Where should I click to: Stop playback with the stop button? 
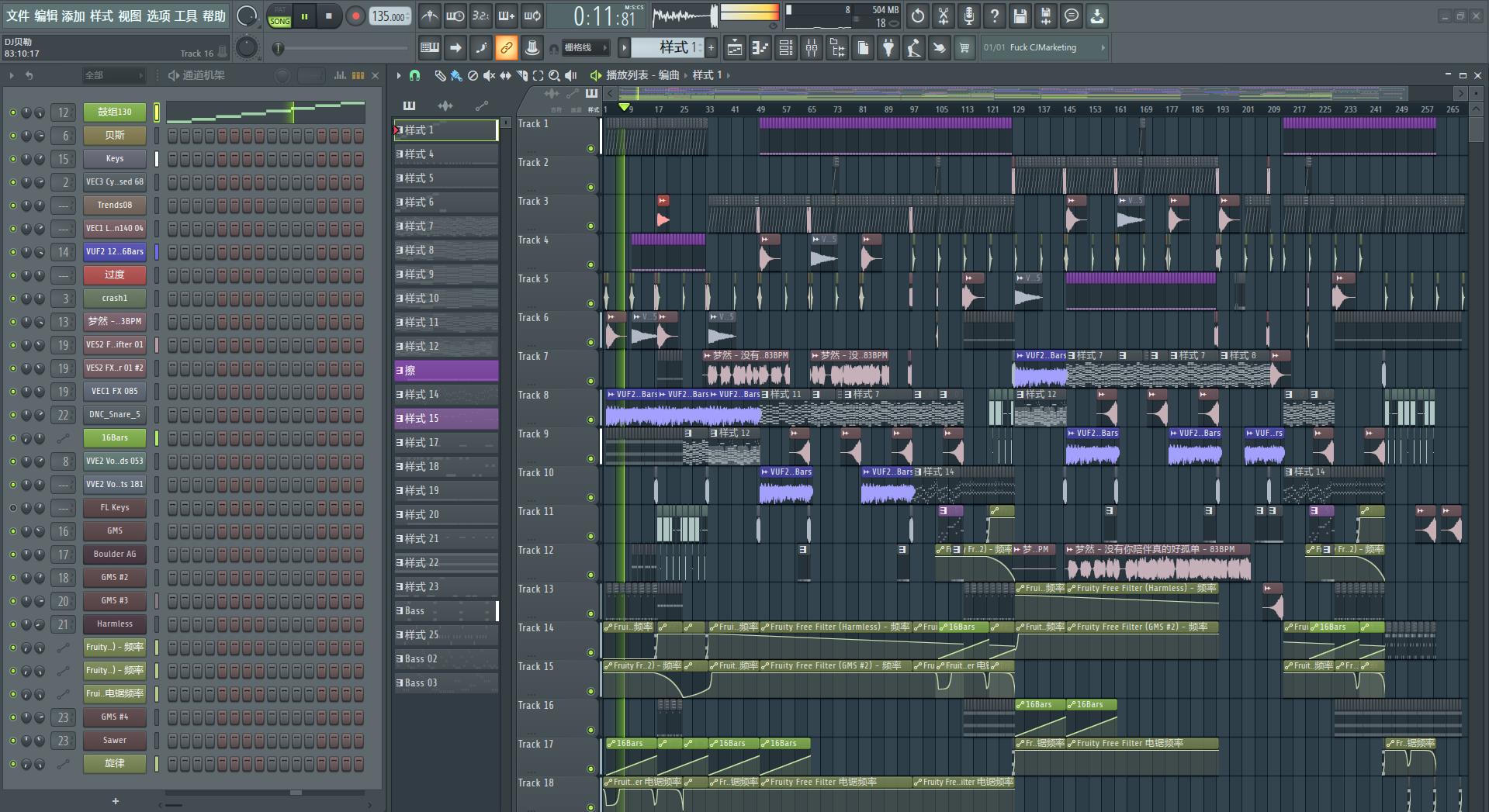[x=329, y=16]
